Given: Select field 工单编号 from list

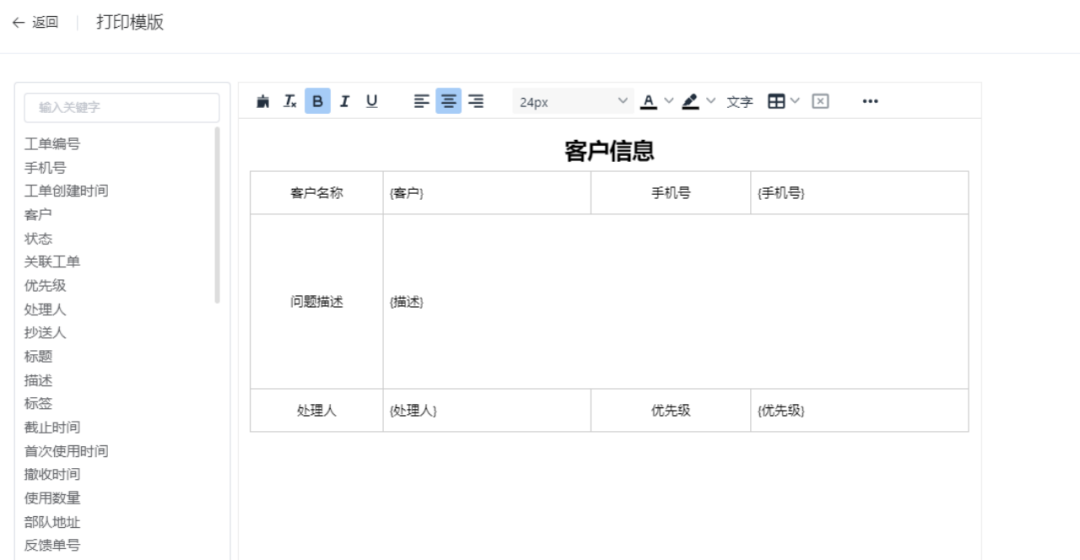Looking at the screenshot, I should 52,144.
